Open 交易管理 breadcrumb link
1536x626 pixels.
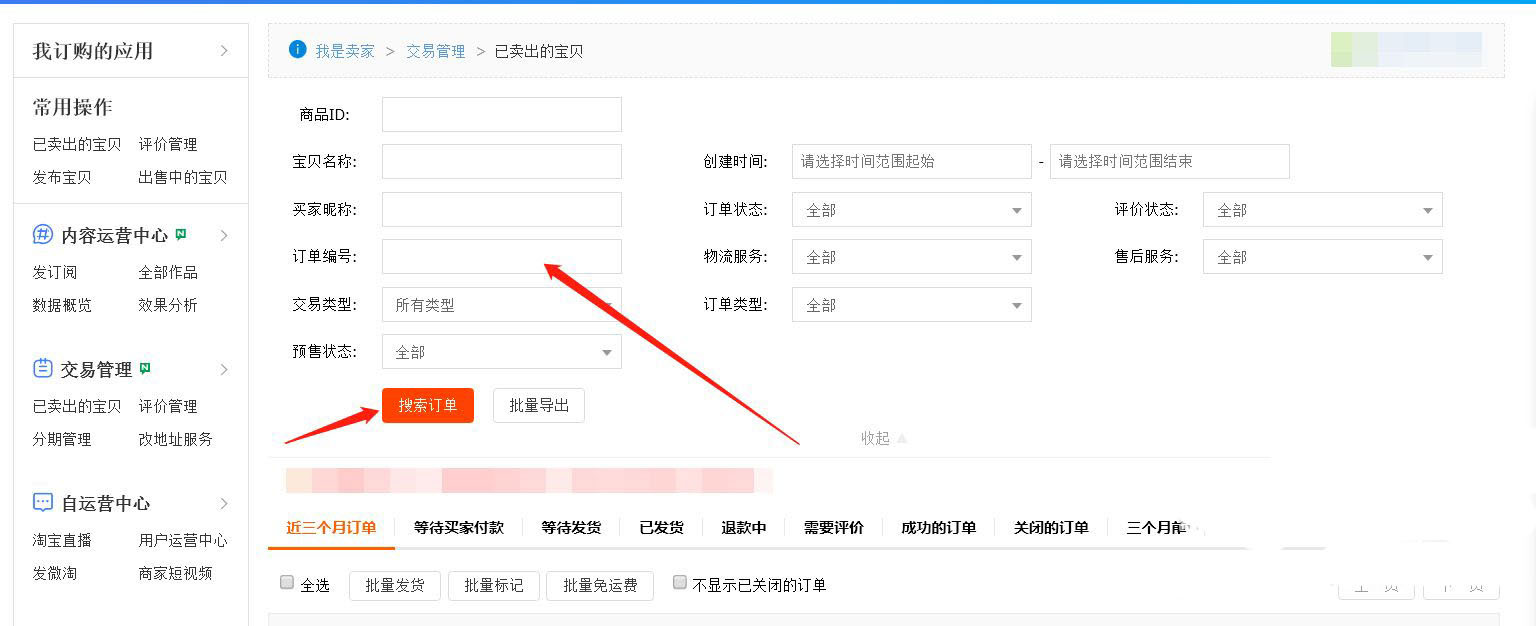coord(435,51)
